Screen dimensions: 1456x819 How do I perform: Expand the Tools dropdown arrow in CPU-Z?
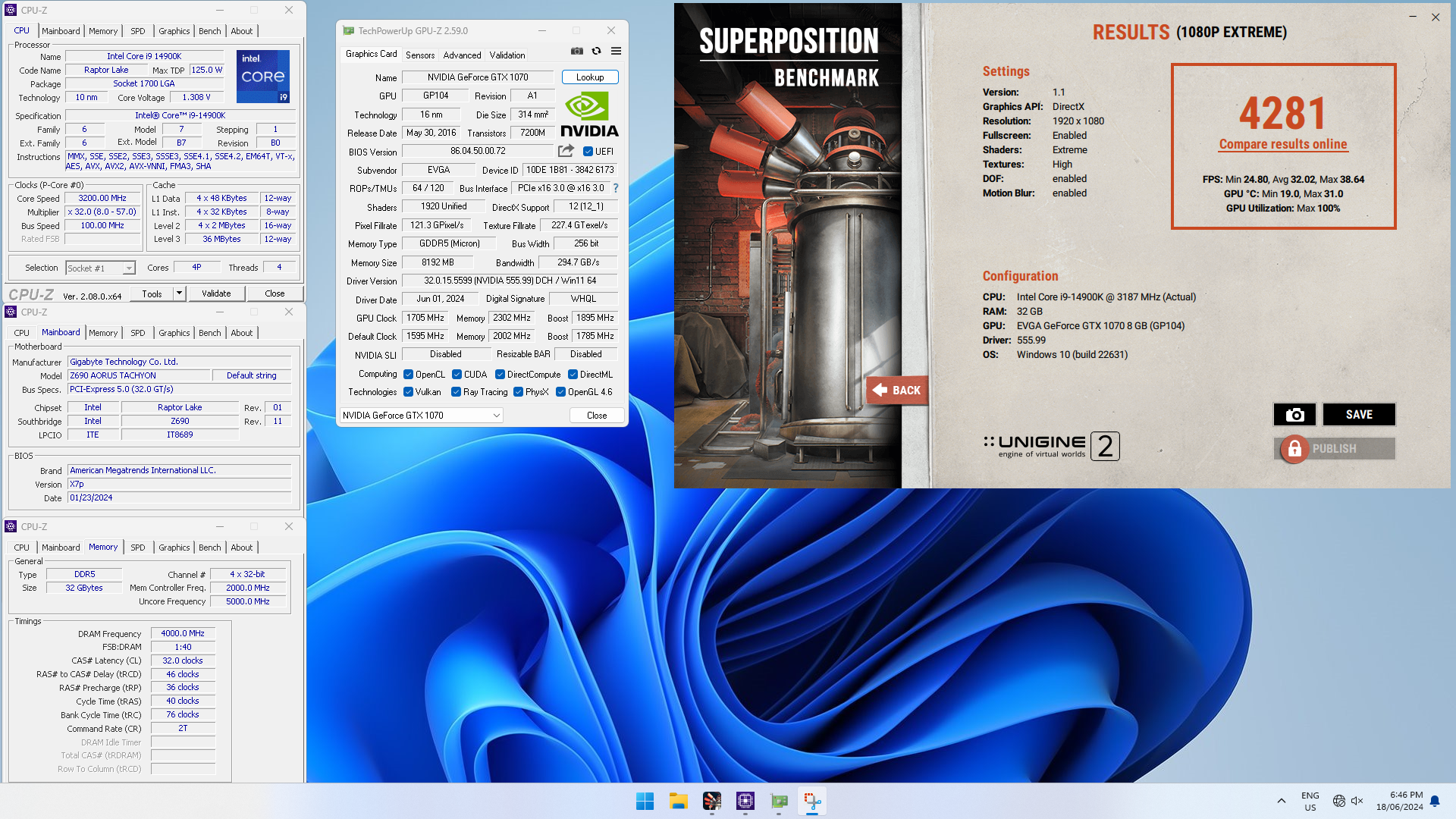pyautogui.click(x=179, y=293)
